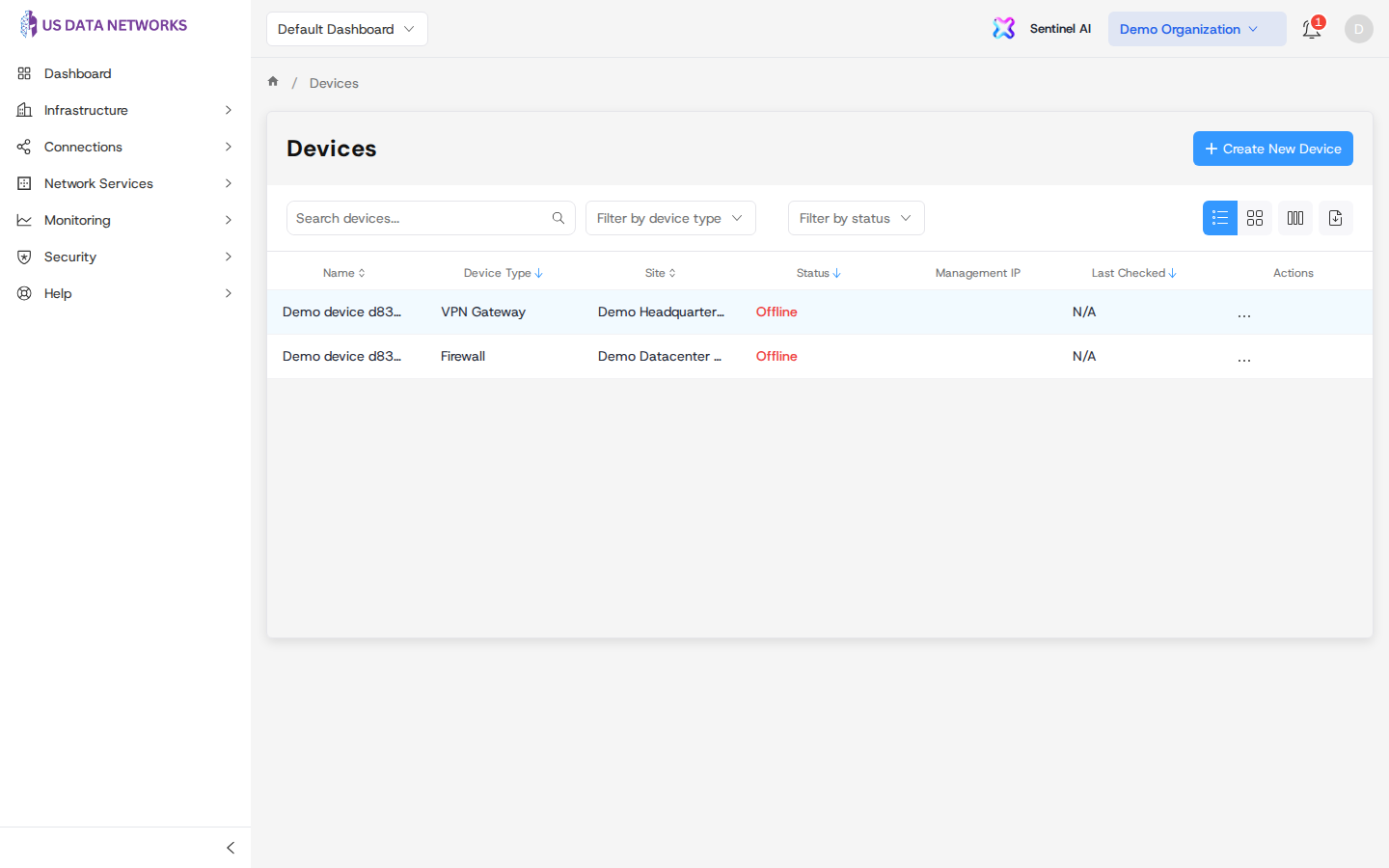
Task: Click the US Data Networks logo
Action: coord(103,24)
